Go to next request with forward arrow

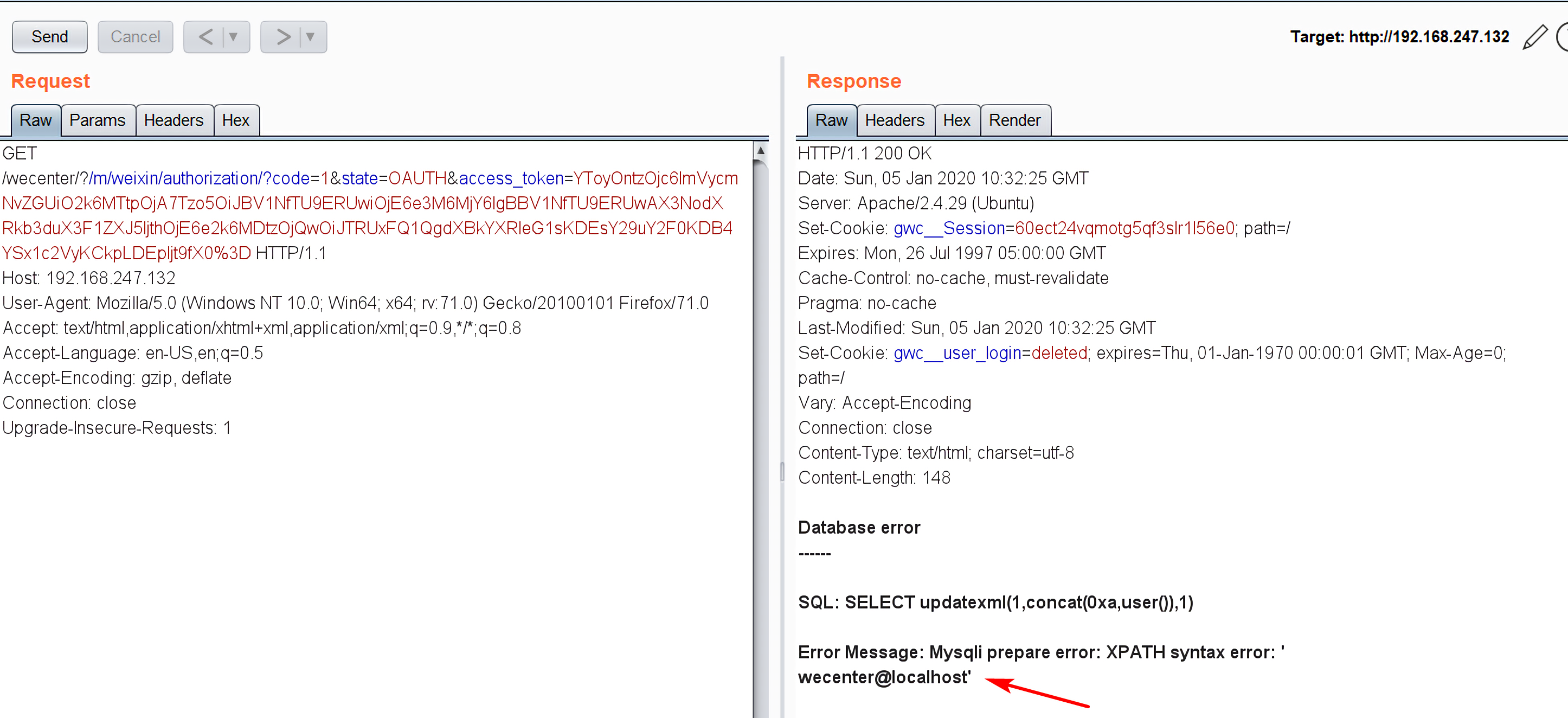[282, 37]
